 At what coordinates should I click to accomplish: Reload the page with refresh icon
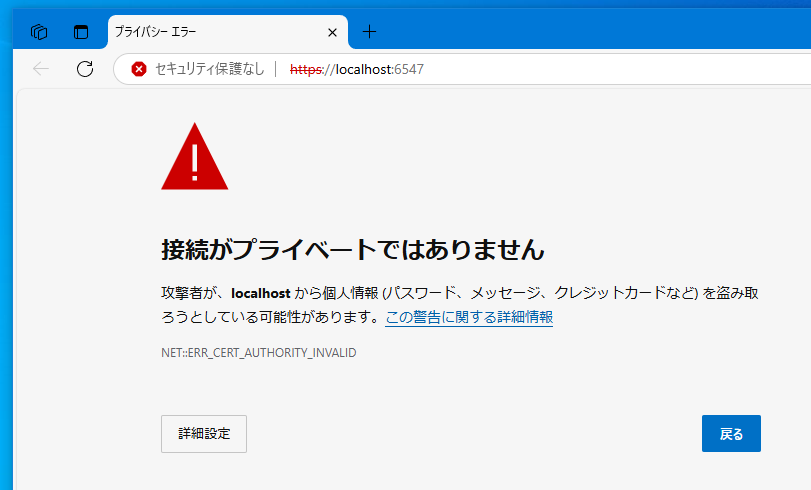(85, 69)
